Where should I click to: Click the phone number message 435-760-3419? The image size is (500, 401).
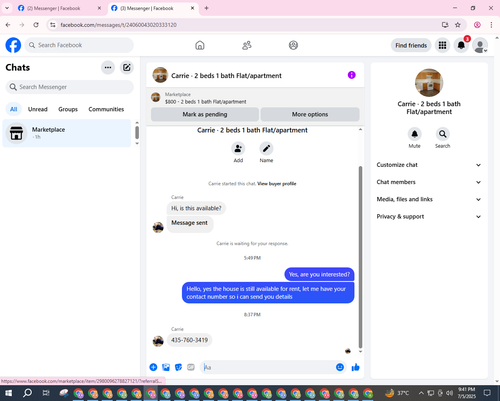[189, 340]
